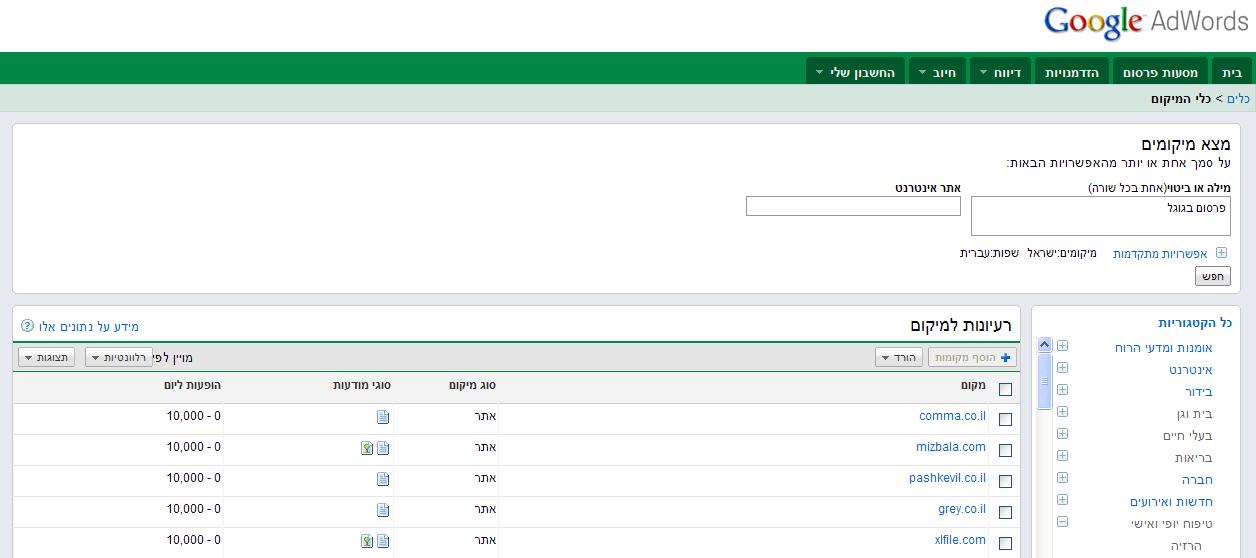Screen dimensions: 1256x558
Task: Select the אומנות ומדעי הרוח category label
Action: [1163, 347]
